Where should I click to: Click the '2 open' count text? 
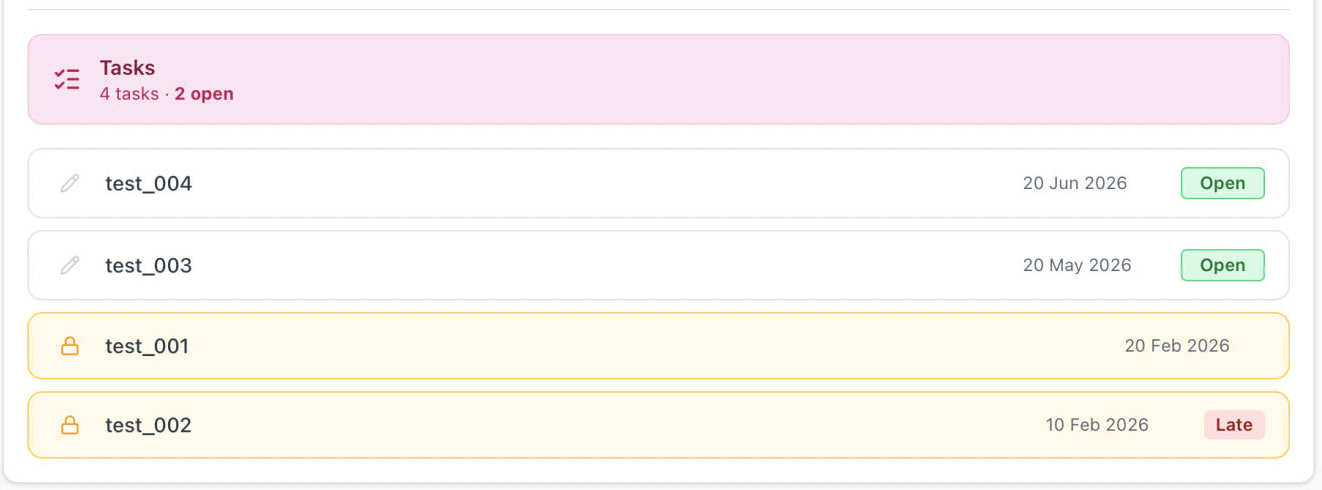204,94
